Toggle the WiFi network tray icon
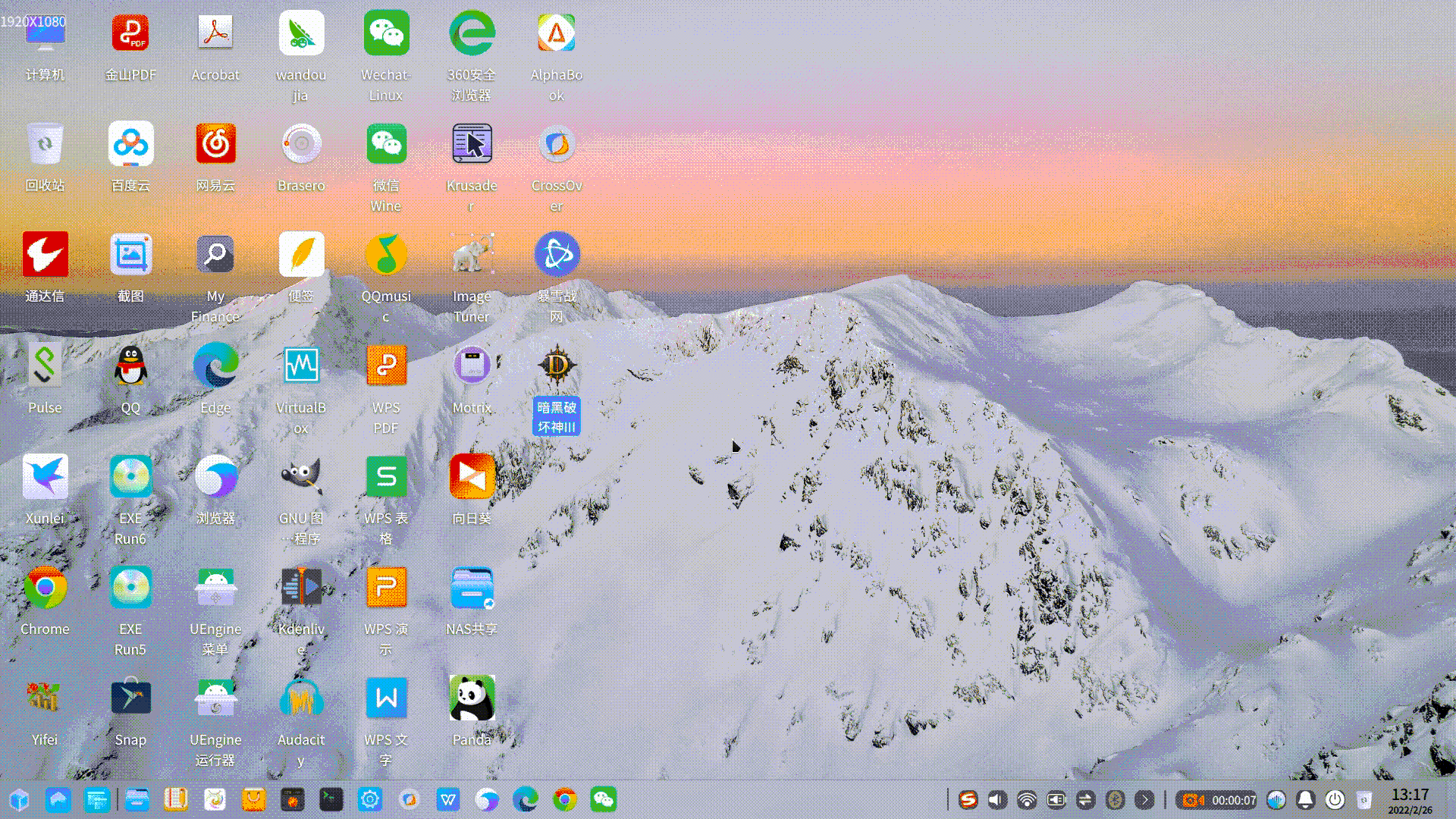The image size is (1456, 819). 1027,800
